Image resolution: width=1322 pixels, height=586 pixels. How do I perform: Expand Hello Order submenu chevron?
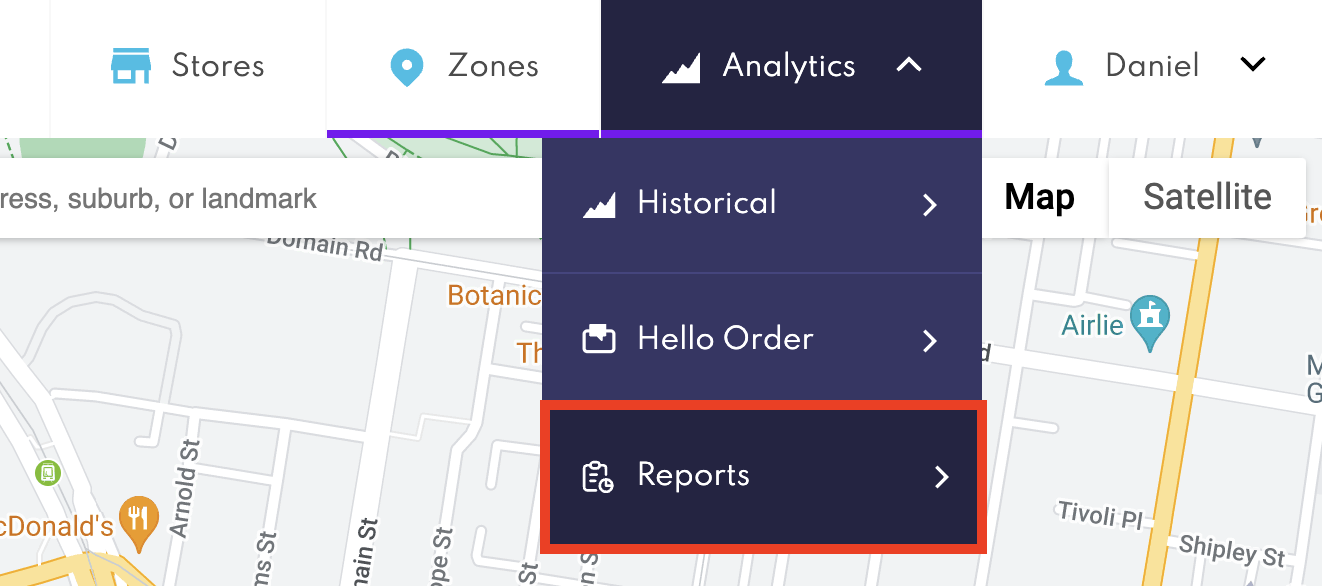point(930,341)
